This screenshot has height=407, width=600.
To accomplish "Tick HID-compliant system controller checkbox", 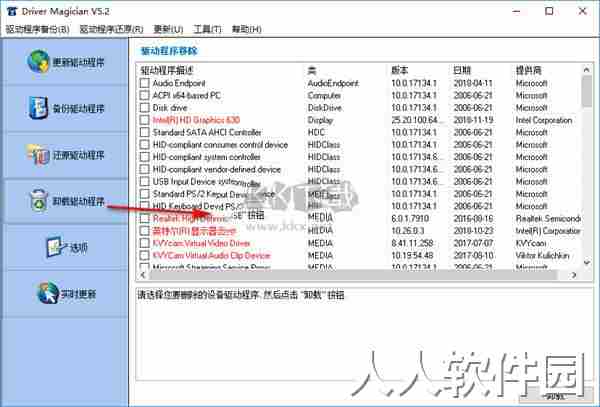I will (x=144, y=157).
